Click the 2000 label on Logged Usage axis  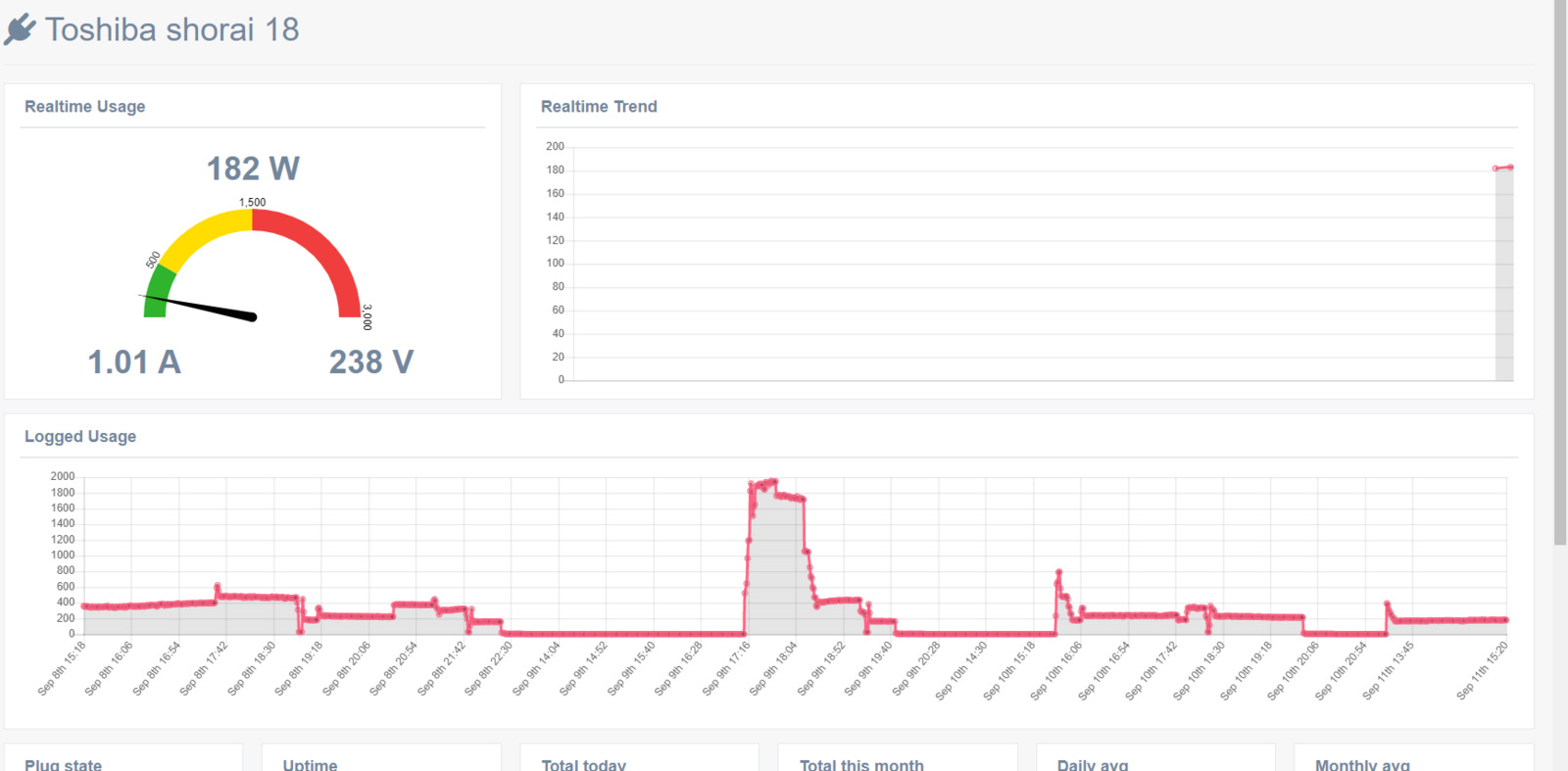click(x=63, y=476)
